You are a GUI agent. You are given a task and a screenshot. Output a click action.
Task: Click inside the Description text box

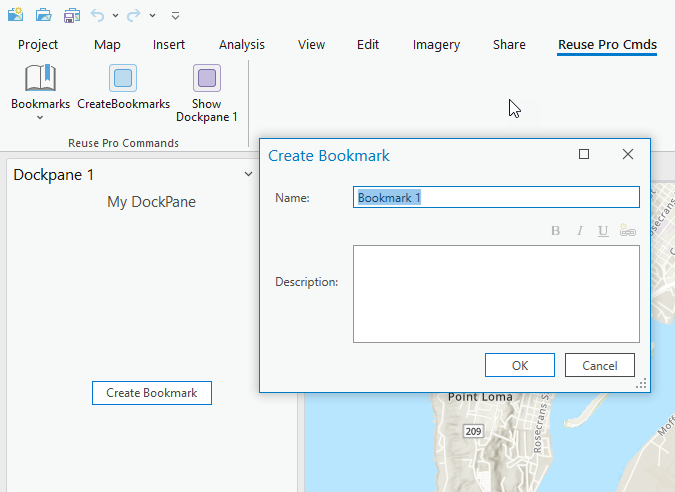coord(496,294)
